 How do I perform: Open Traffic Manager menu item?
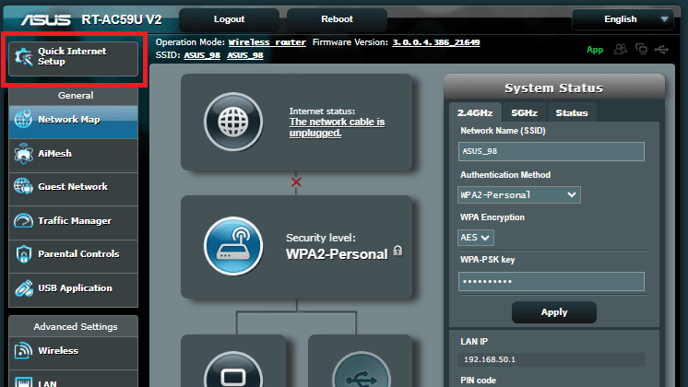click(73, 223)
